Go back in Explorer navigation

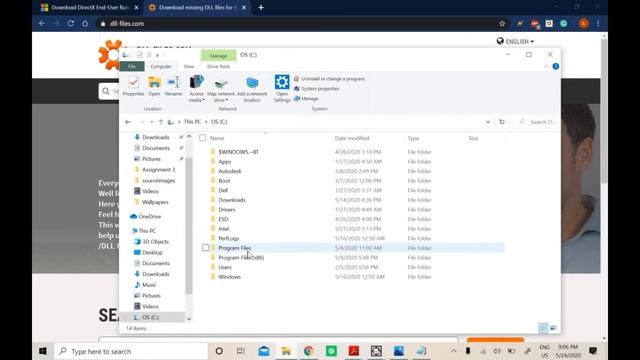[128, 122]
